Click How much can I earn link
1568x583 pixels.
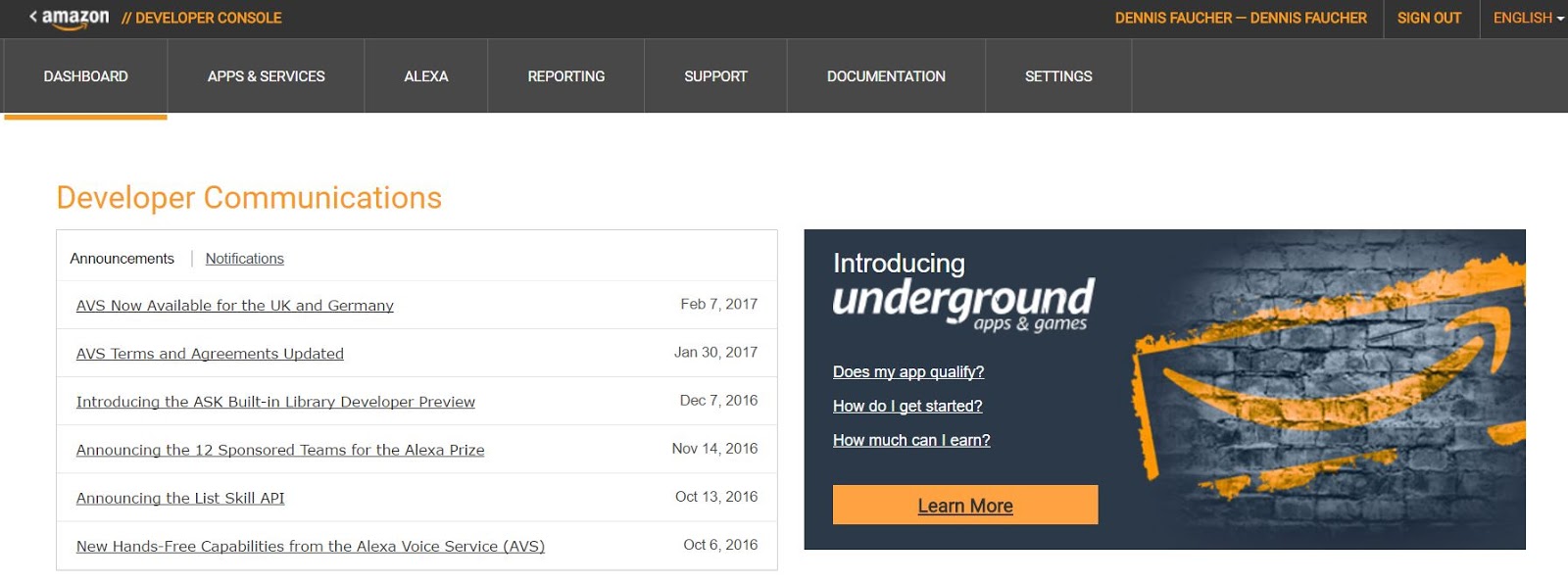[x=911, y=441]
